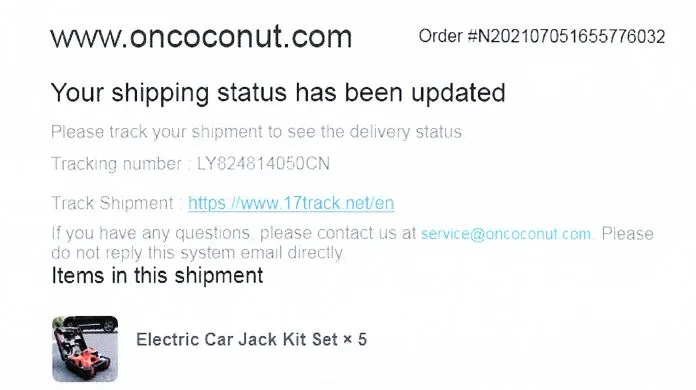Click the 'Items in this shipment' heading
The height and width of the screenshot is (390, 696).
click(x=157, y=276)
